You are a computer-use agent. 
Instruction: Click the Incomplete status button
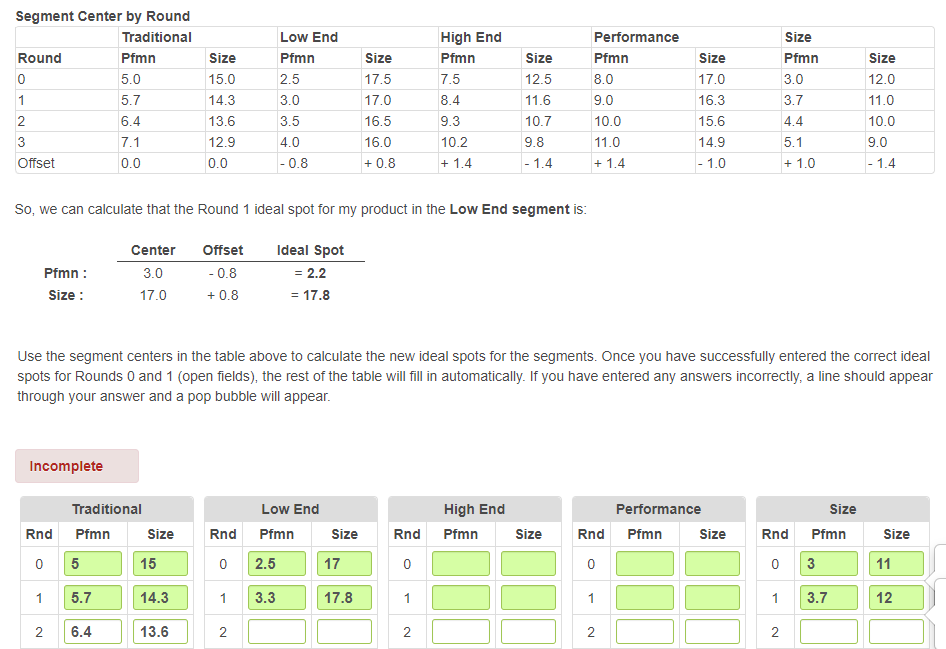[77, 466]
